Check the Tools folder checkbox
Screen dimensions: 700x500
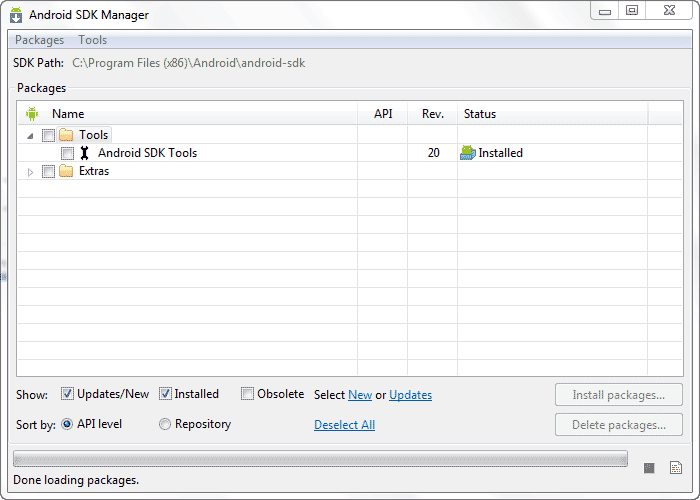tap(48, 135)
